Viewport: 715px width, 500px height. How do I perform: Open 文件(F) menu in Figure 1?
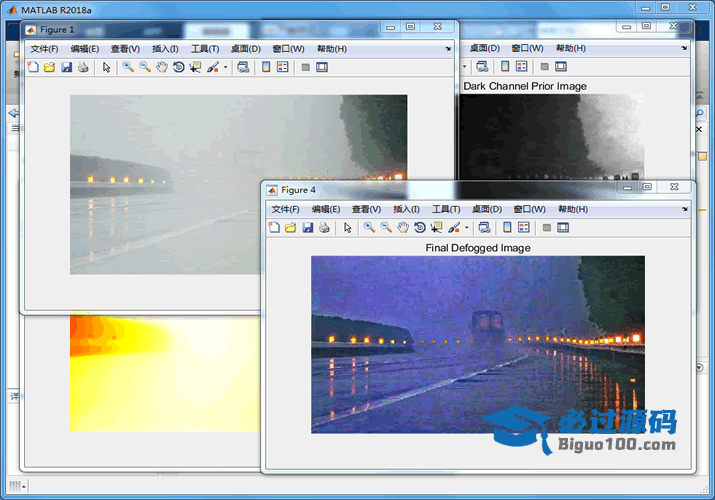44,48
